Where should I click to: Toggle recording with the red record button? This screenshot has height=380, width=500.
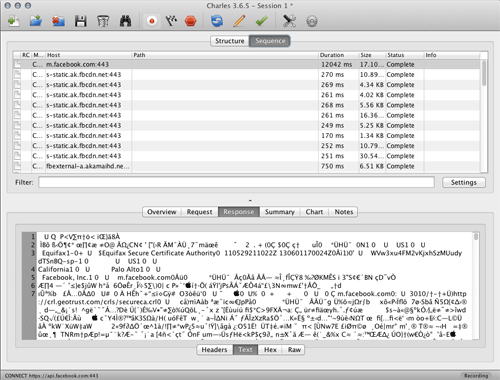(152, 21)
